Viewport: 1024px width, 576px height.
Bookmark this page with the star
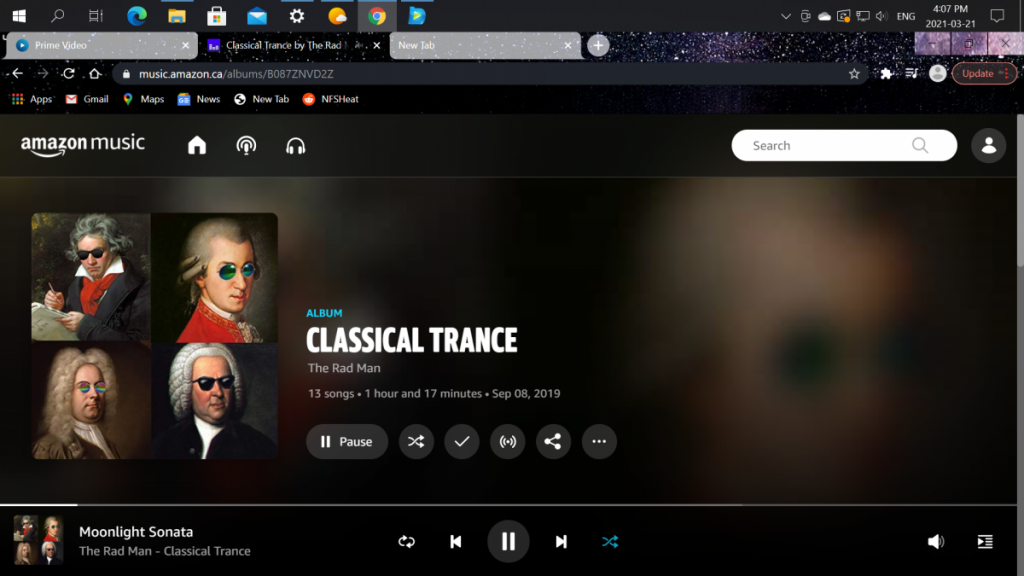[x=854, y=74]
